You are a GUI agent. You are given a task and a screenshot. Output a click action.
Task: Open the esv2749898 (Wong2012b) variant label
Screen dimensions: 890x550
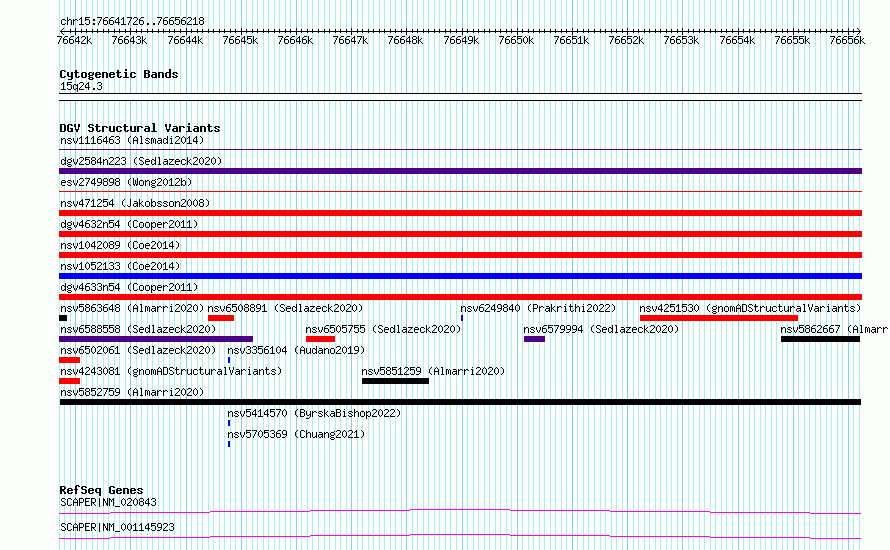coord(126,182)
